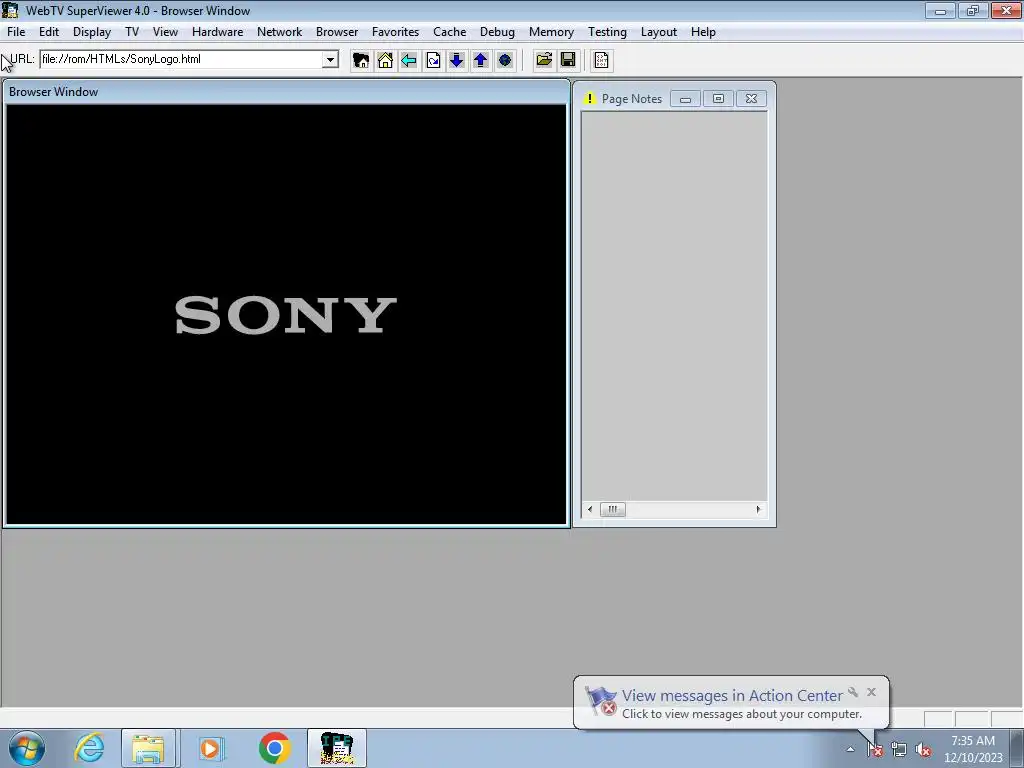Restore down the SuperViewer main window
Screen dimensions: 1024x768
[972, 10]
